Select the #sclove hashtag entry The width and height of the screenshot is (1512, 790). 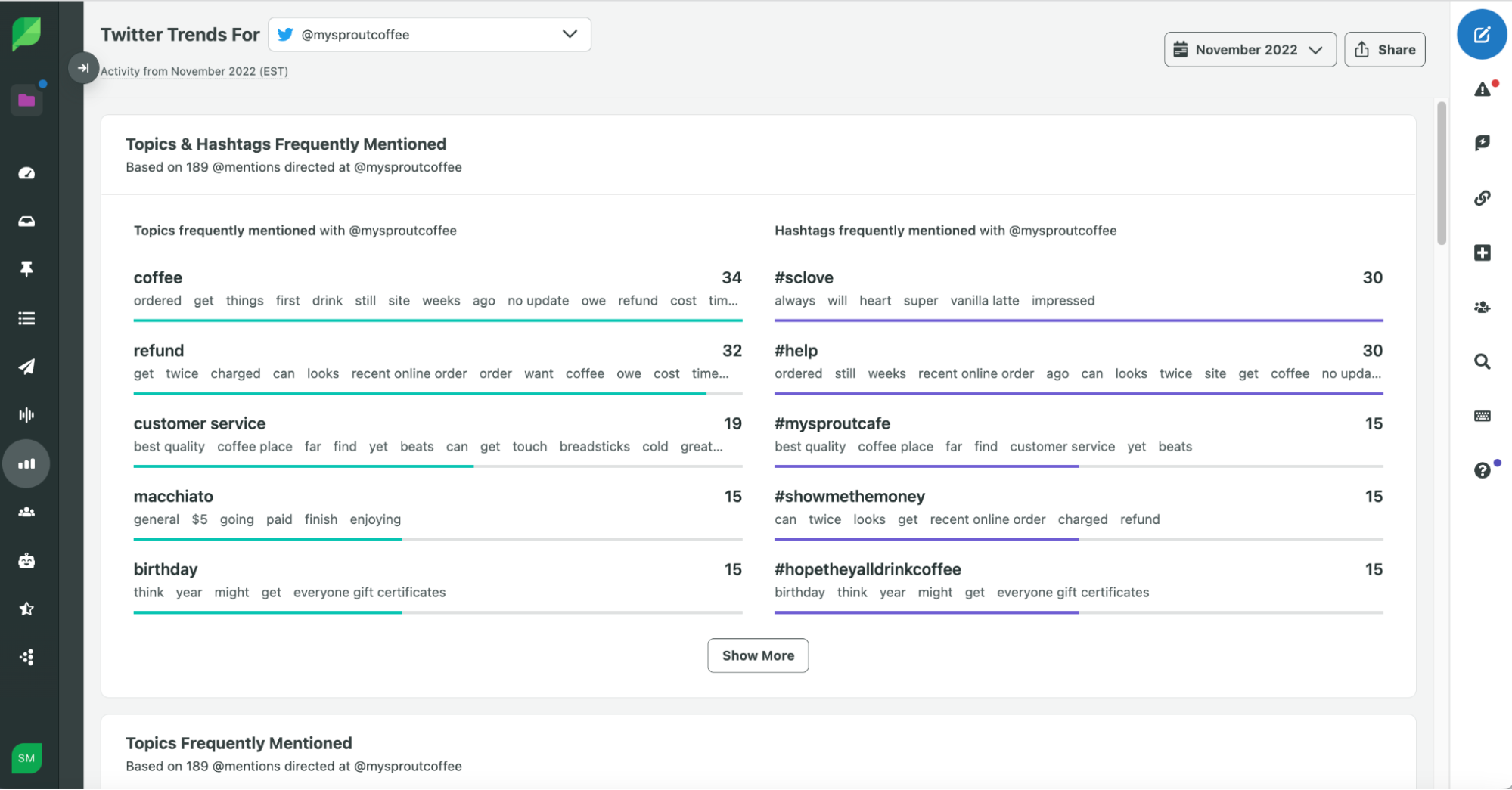tap(803, 277)
